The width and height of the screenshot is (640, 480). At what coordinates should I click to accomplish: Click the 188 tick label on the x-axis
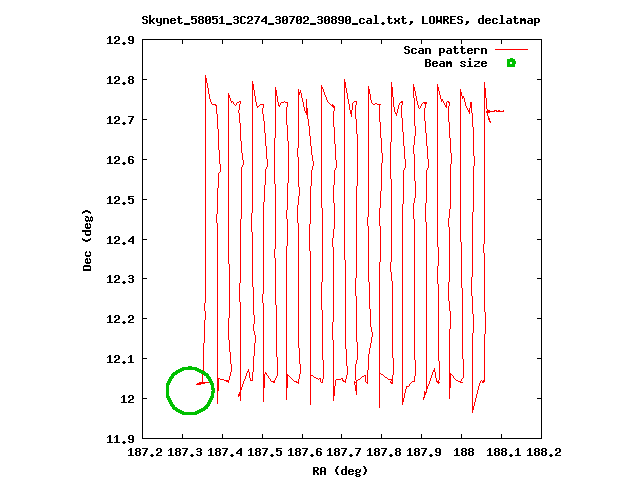tap(462, 453)
